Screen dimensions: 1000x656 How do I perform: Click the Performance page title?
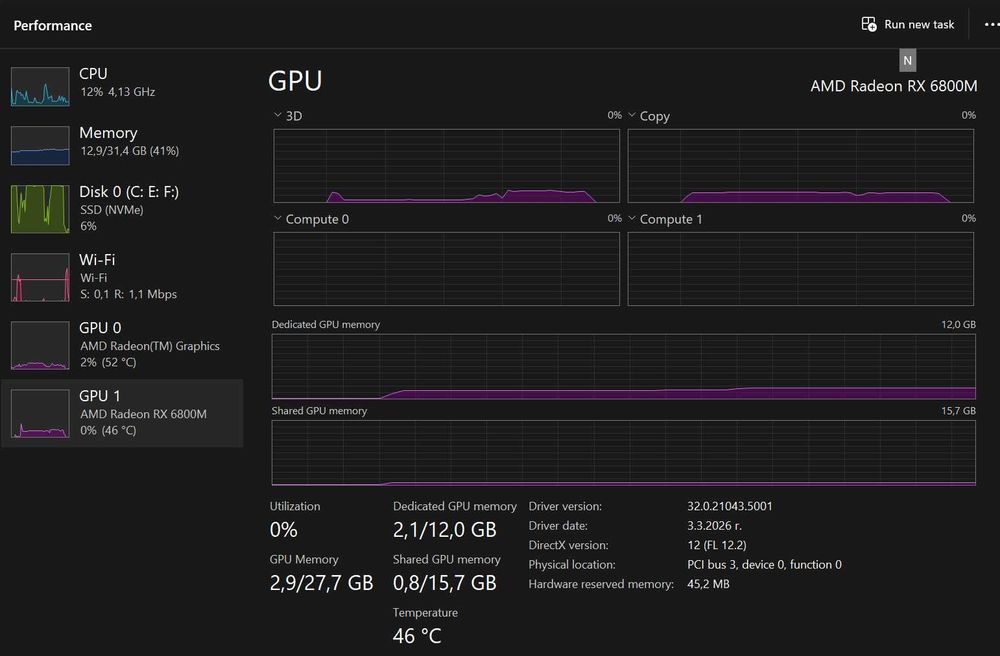click(53, 26)
